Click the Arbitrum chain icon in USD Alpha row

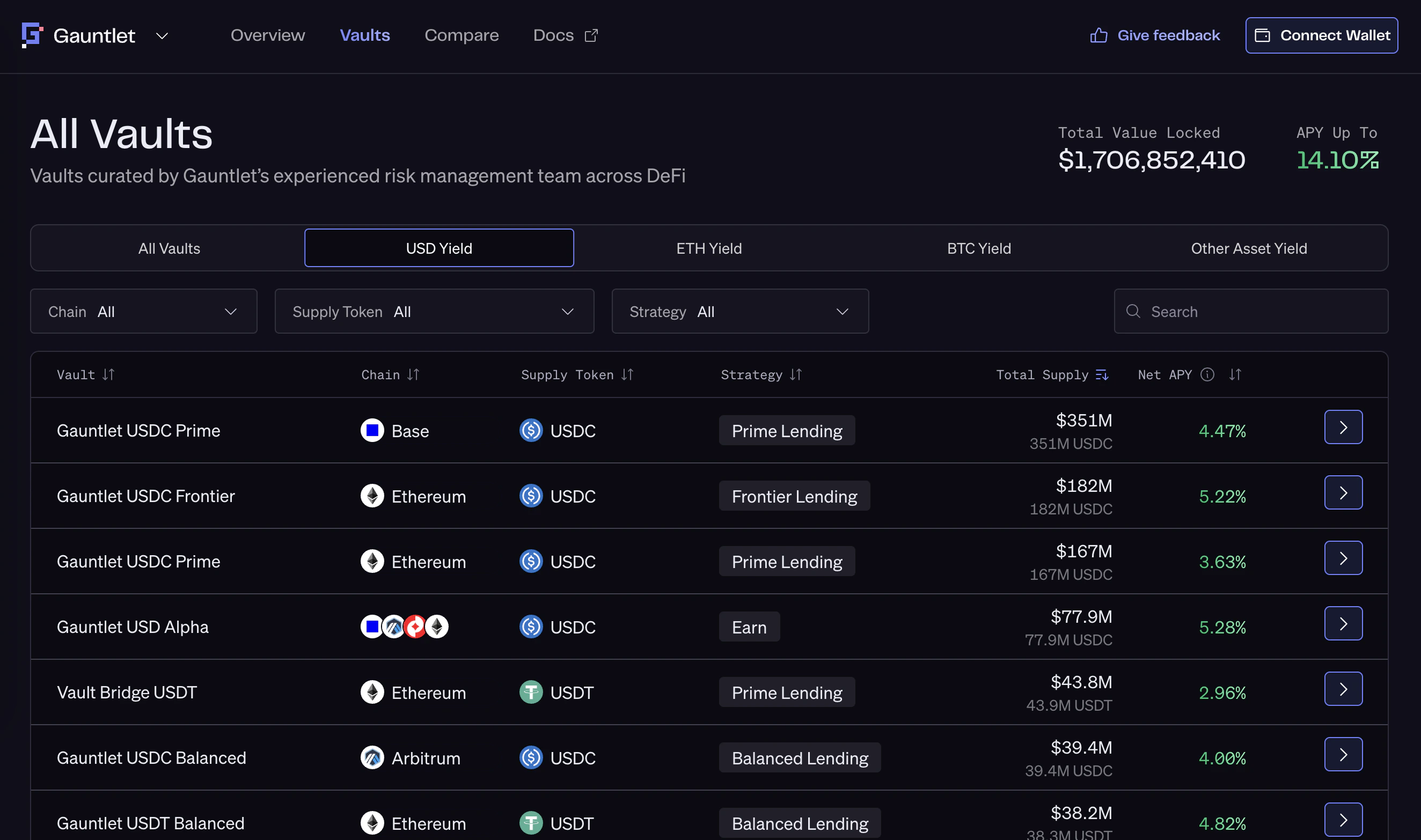coord(393,627)
